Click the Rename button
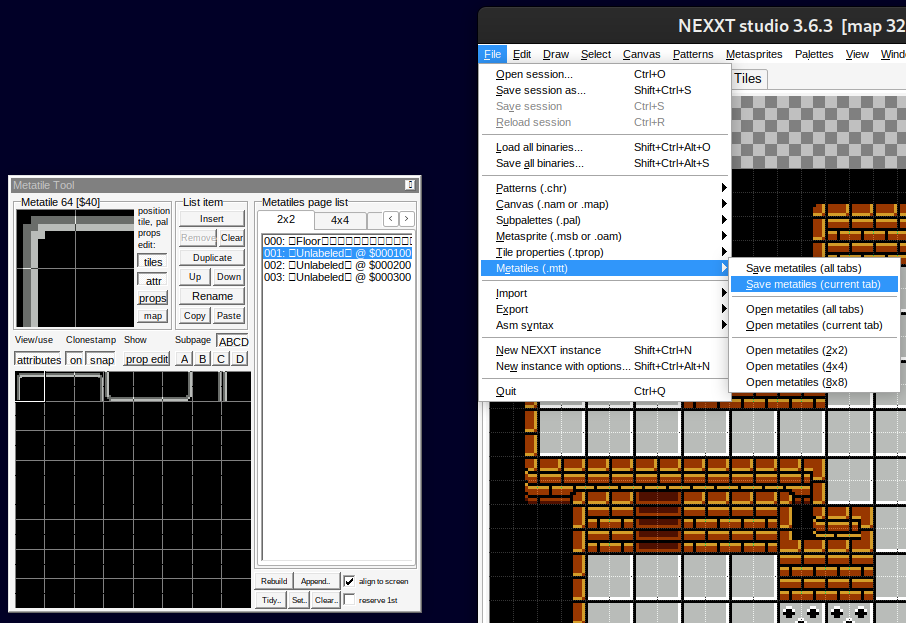906x623 pixels. [x=211, y=296]
